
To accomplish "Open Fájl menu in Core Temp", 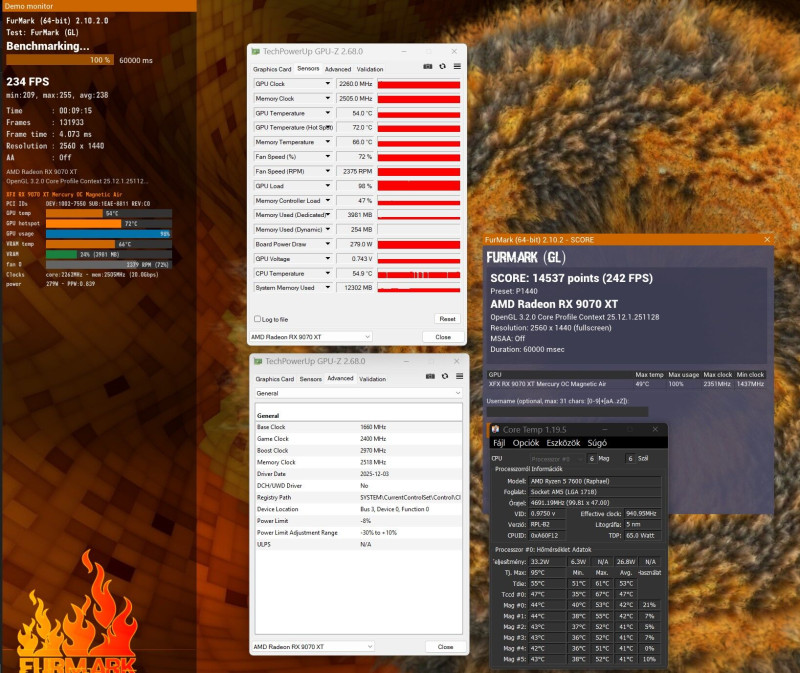I will pos(499,443).
